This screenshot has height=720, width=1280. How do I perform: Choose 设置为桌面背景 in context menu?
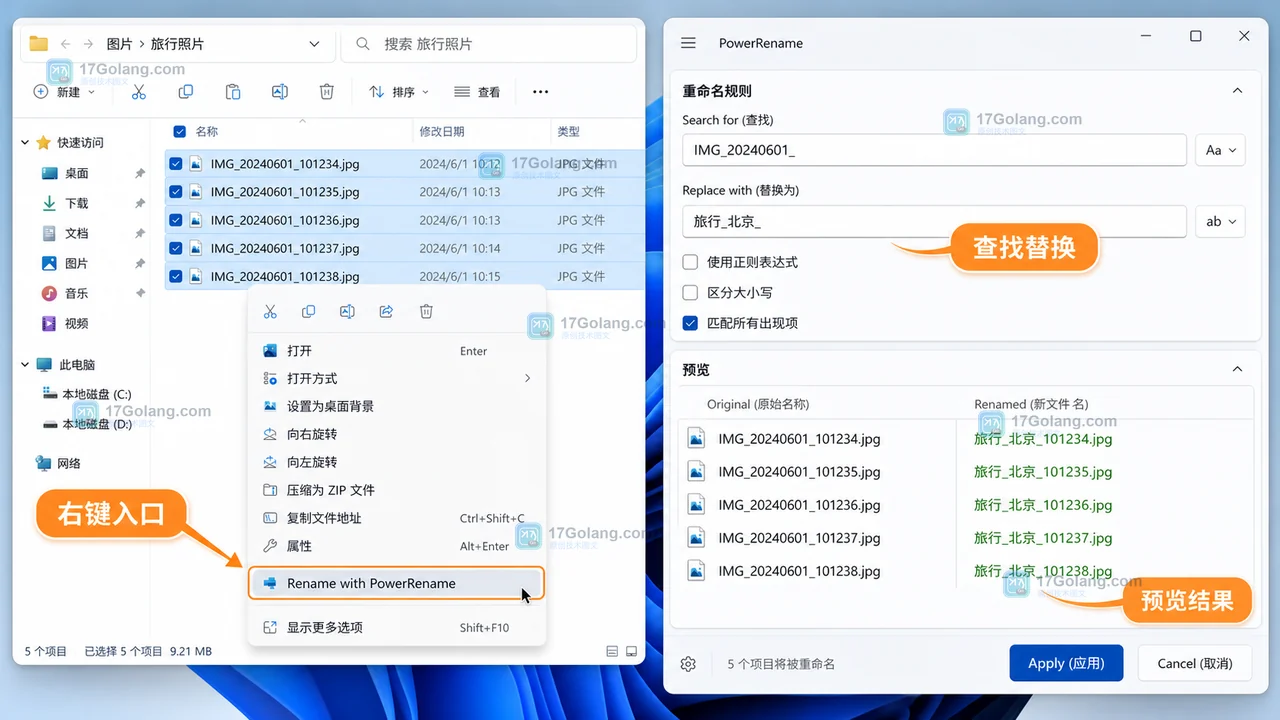[396, 406]
